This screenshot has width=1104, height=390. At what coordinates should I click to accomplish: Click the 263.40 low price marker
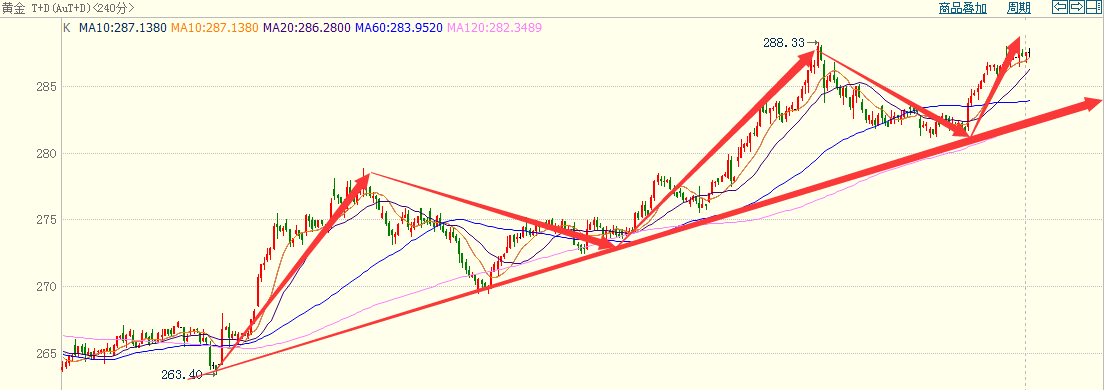point(182,375)
